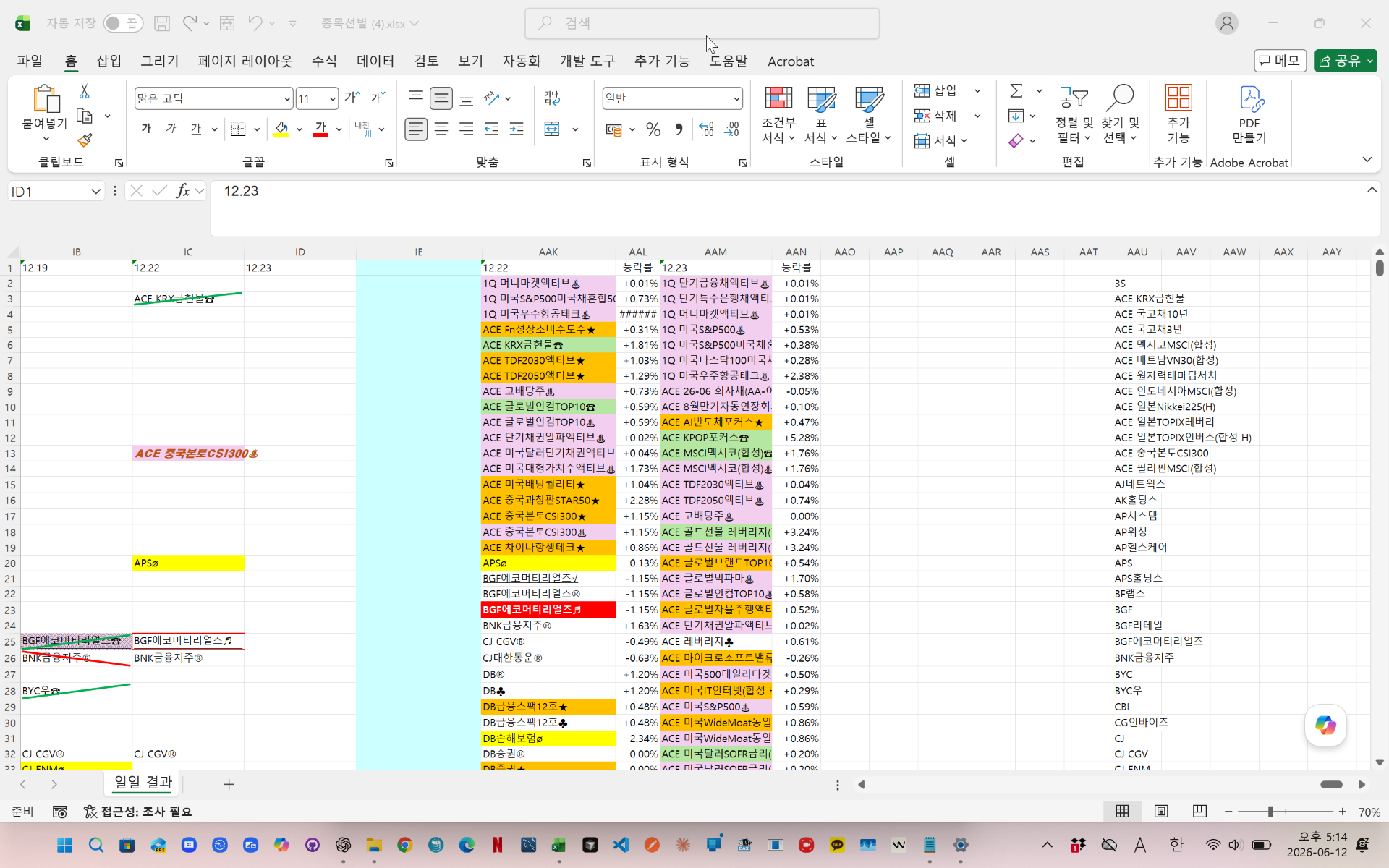Switch to Page Layout view in status bar
Viewport: 1389px width, 868px height.
[x=1161, y=812]
